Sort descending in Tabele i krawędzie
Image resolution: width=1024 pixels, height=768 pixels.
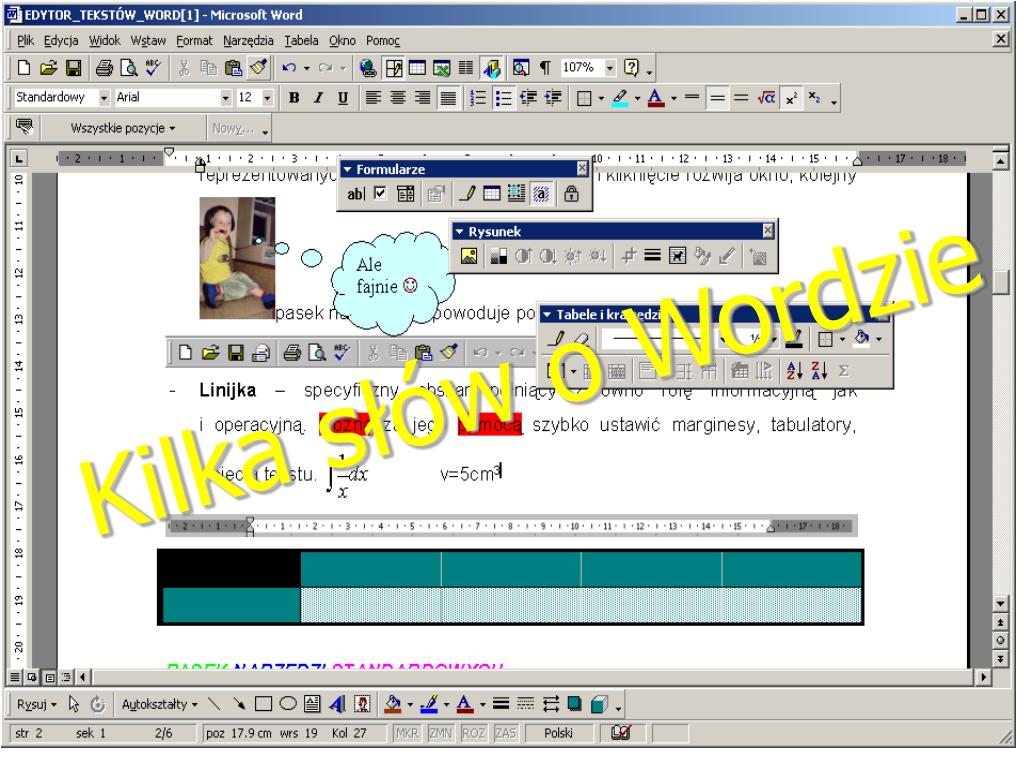819,371
